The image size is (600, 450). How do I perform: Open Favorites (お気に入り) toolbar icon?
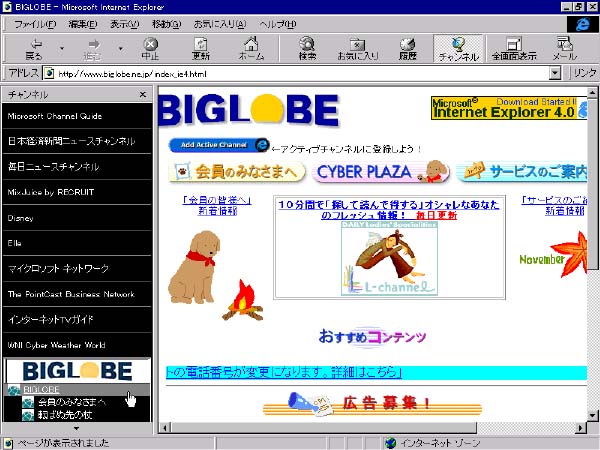(358, 49)
